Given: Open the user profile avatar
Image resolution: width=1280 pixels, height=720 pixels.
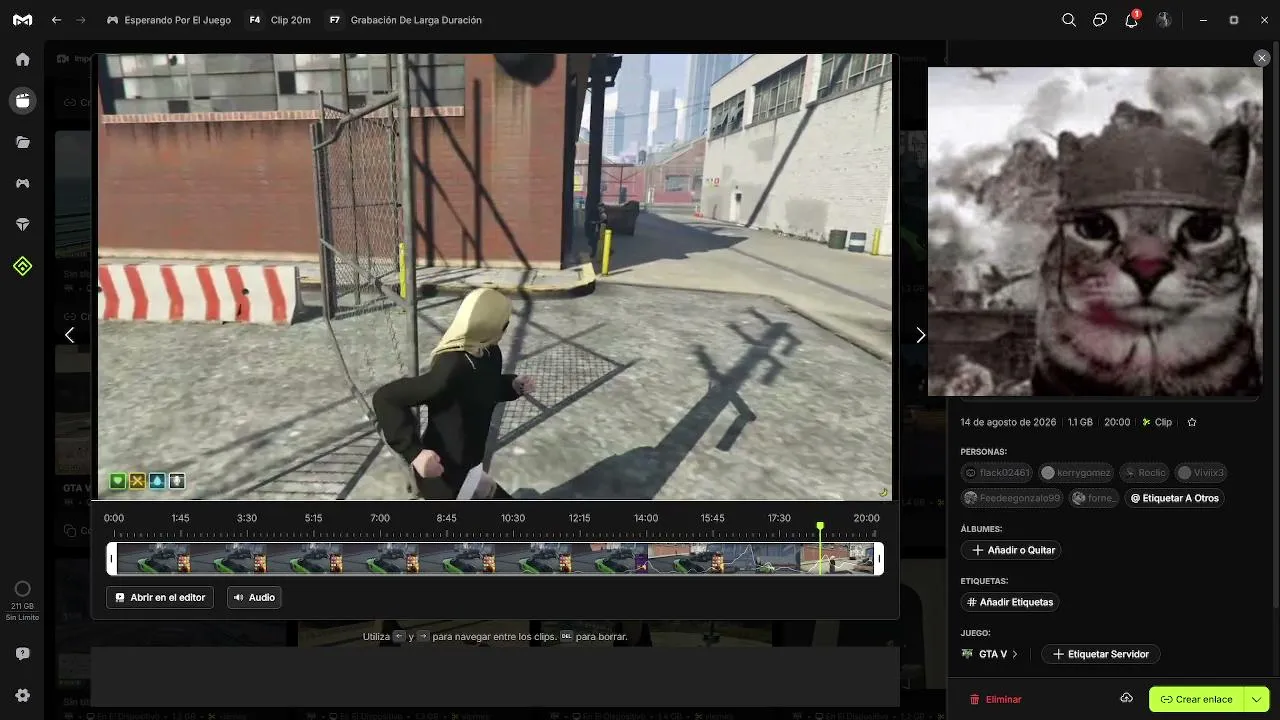Looking at the screenshot, I should click(1164, 20).
